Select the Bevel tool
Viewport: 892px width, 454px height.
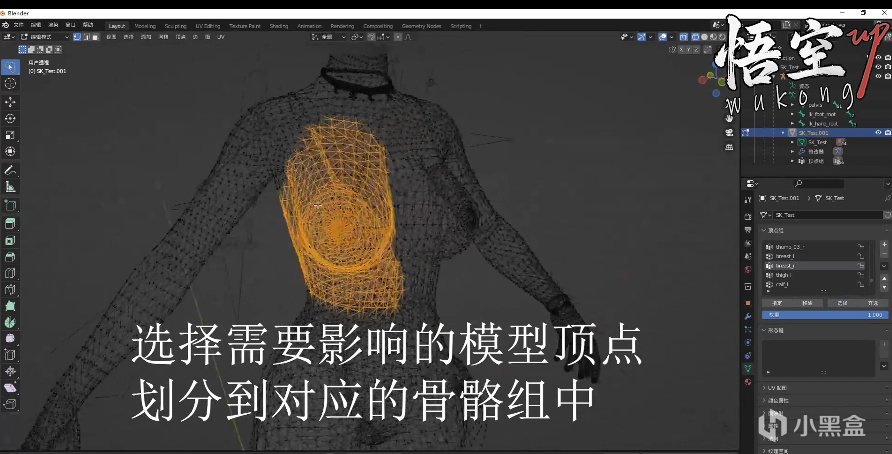pos(10,257)
